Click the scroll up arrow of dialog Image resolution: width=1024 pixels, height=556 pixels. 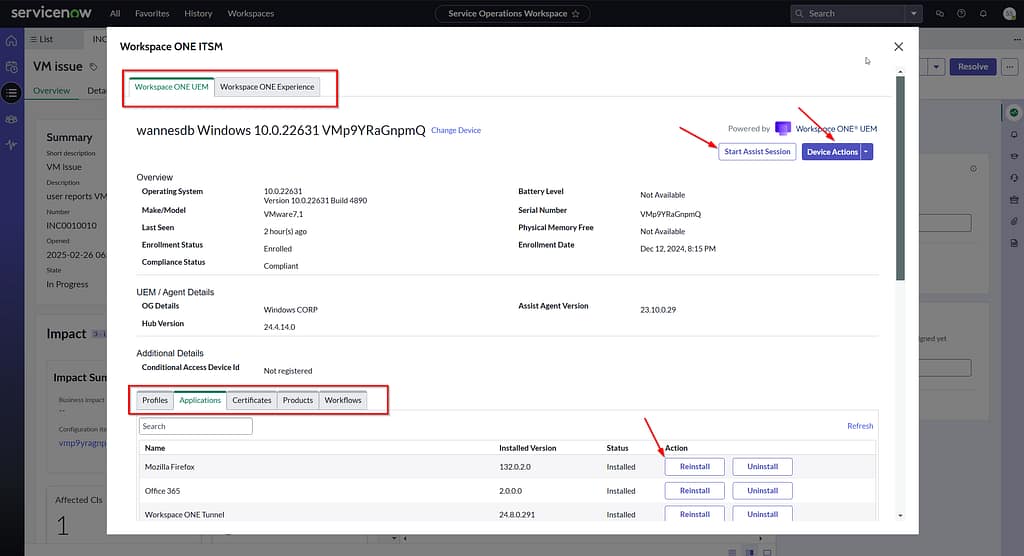pos(900,71)
